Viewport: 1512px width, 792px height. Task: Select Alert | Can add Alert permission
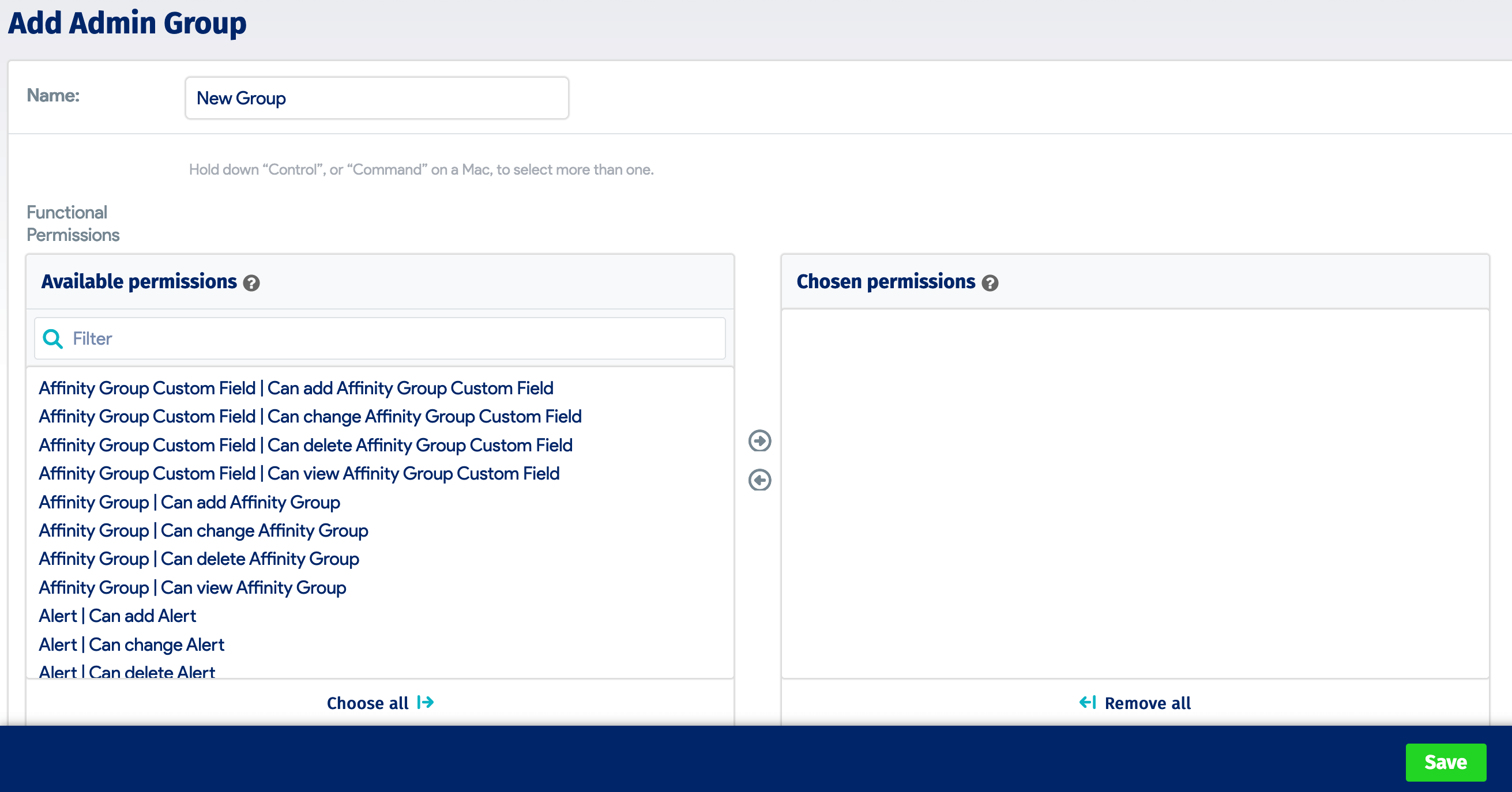pyautogui.click(x=118, y=616)
